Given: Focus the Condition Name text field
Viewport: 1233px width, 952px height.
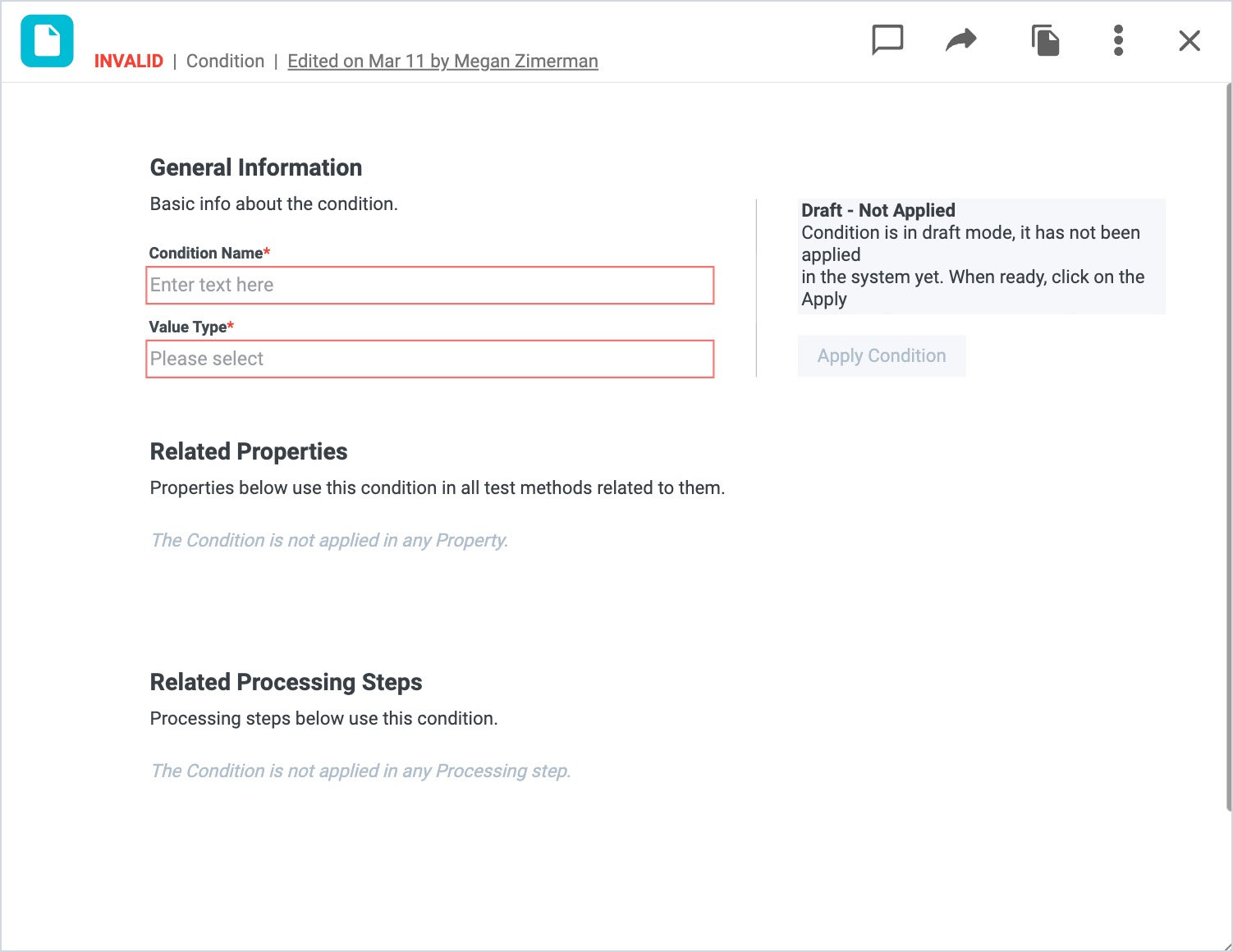Looking at the screenshot, I should (430, 286).
